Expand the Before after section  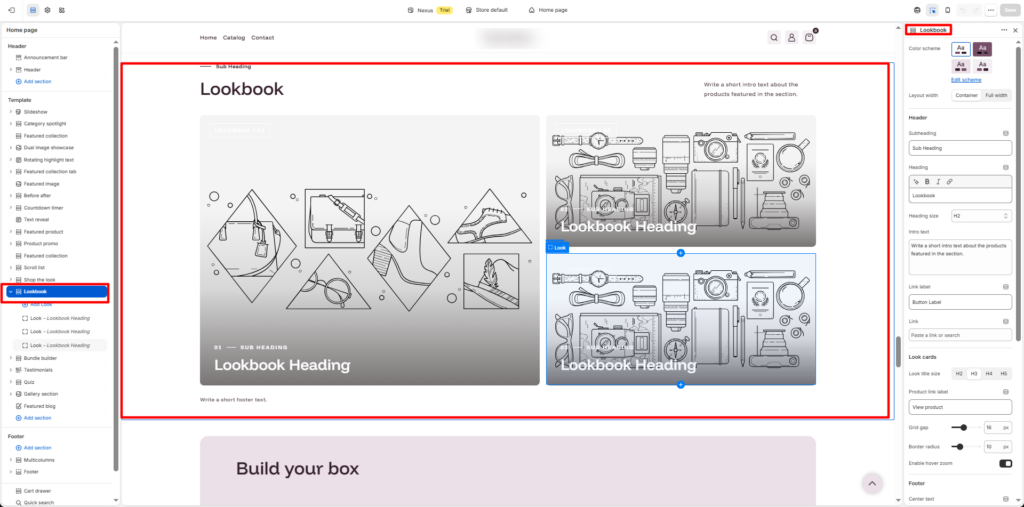click(x=10, y=195)
